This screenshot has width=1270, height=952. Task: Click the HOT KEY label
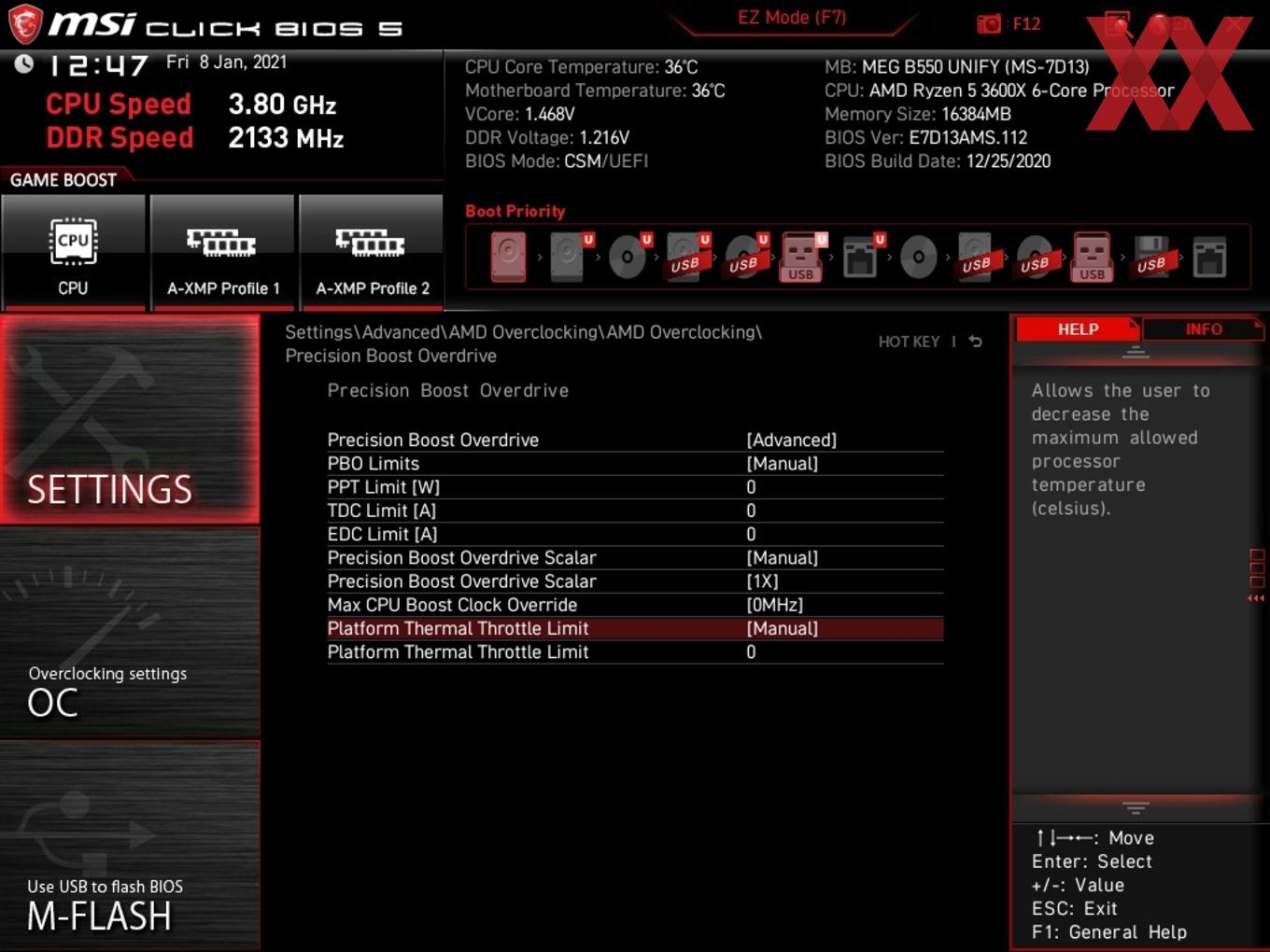click(x=909, y=342)
